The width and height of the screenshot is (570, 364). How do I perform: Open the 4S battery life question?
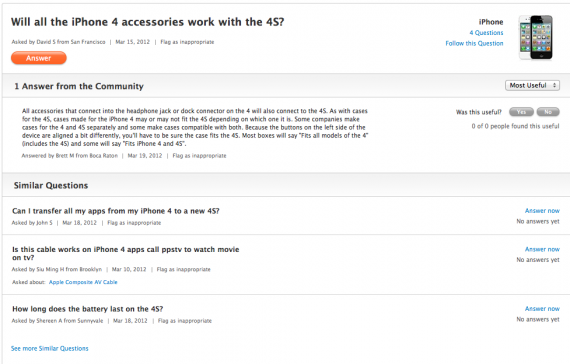coord(88,309)
